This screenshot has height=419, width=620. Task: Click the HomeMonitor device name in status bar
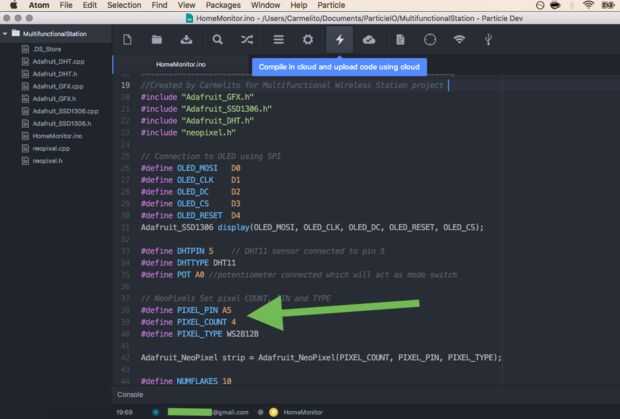click(x=303, y=412)
